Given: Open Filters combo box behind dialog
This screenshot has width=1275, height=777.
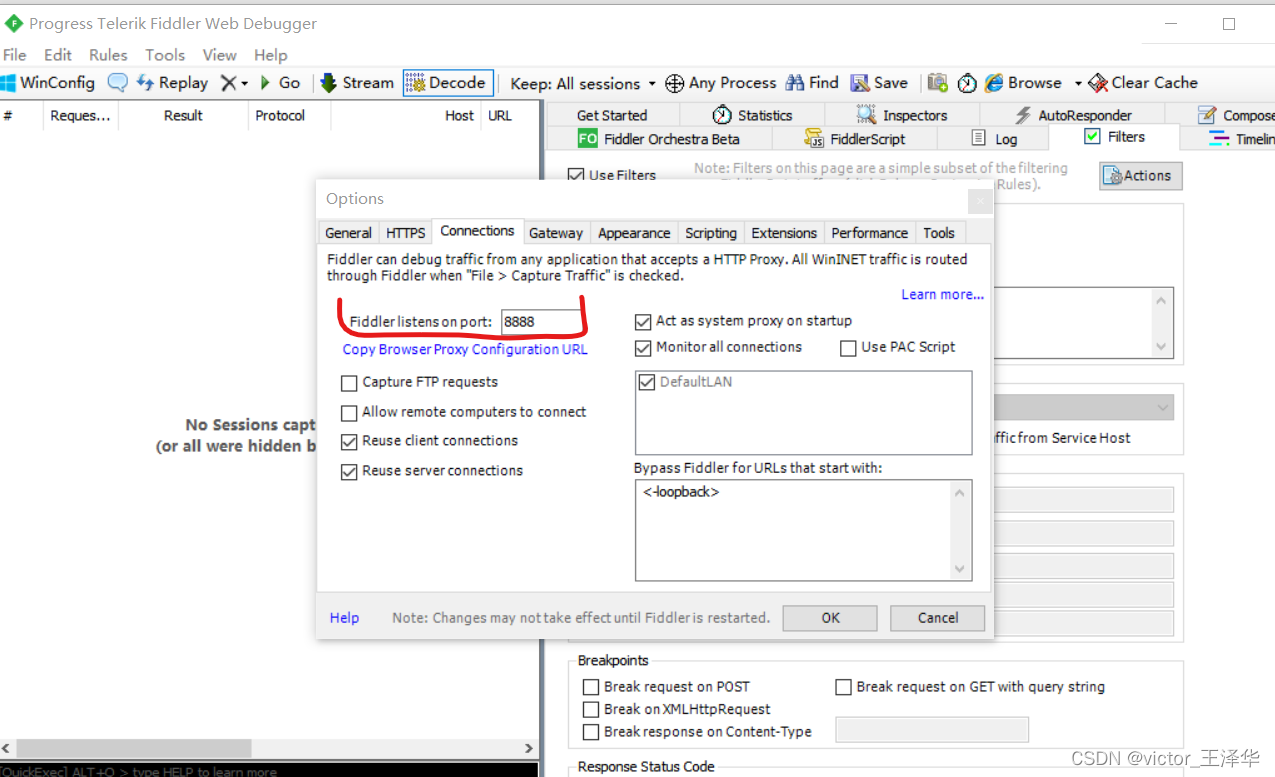Looking at the screenshot, I should tap(1084, 407).
